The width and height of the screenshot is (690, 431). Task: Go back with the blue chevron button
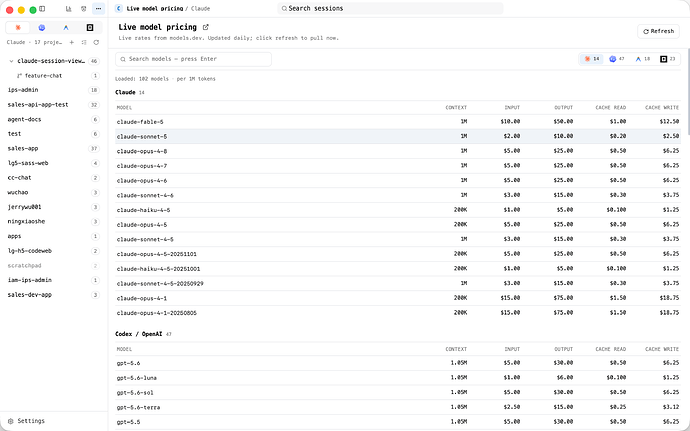[x=118, y=8]
